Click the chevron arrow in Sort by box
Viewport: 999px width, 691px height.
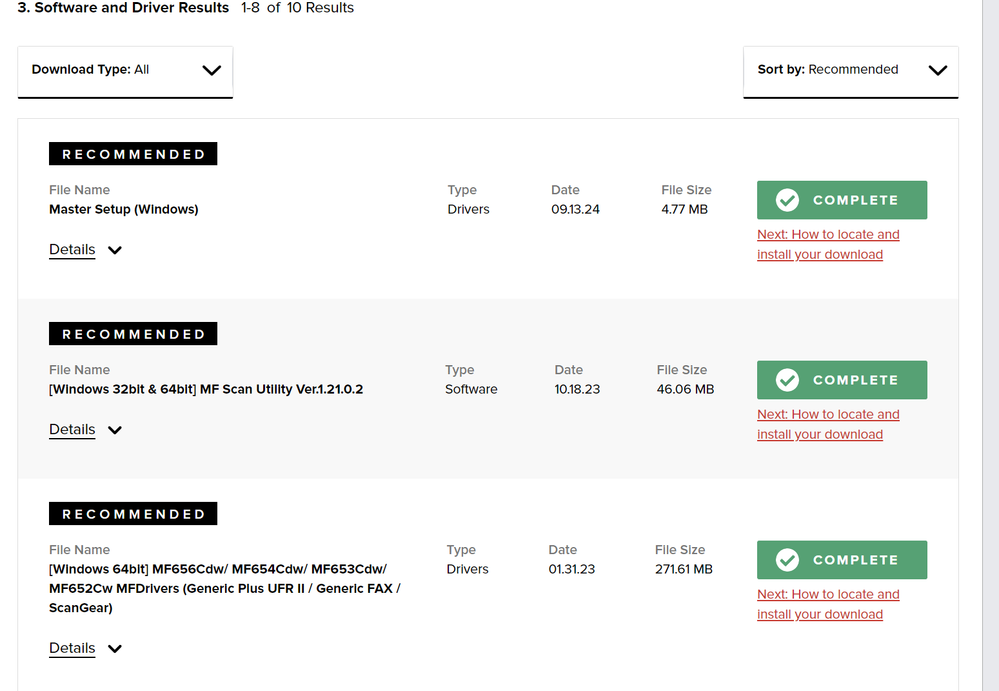[937, 70]
